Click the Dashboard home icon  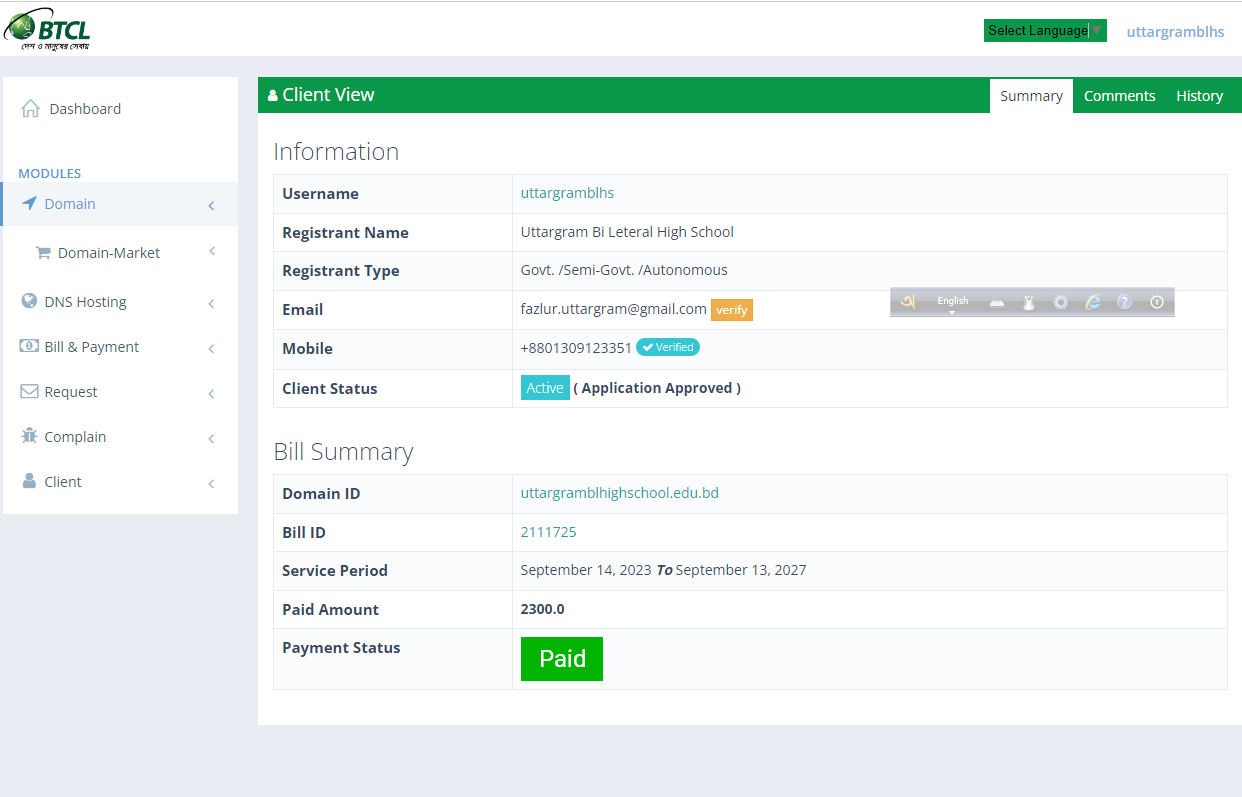31,108
